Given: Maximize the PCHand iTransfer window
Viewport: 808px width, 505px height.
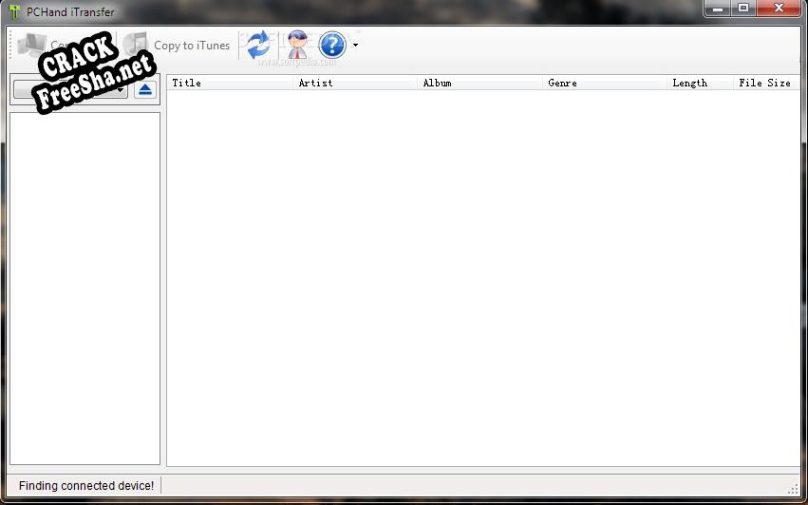Looking at the screenshot, I should tap(743, 9).
